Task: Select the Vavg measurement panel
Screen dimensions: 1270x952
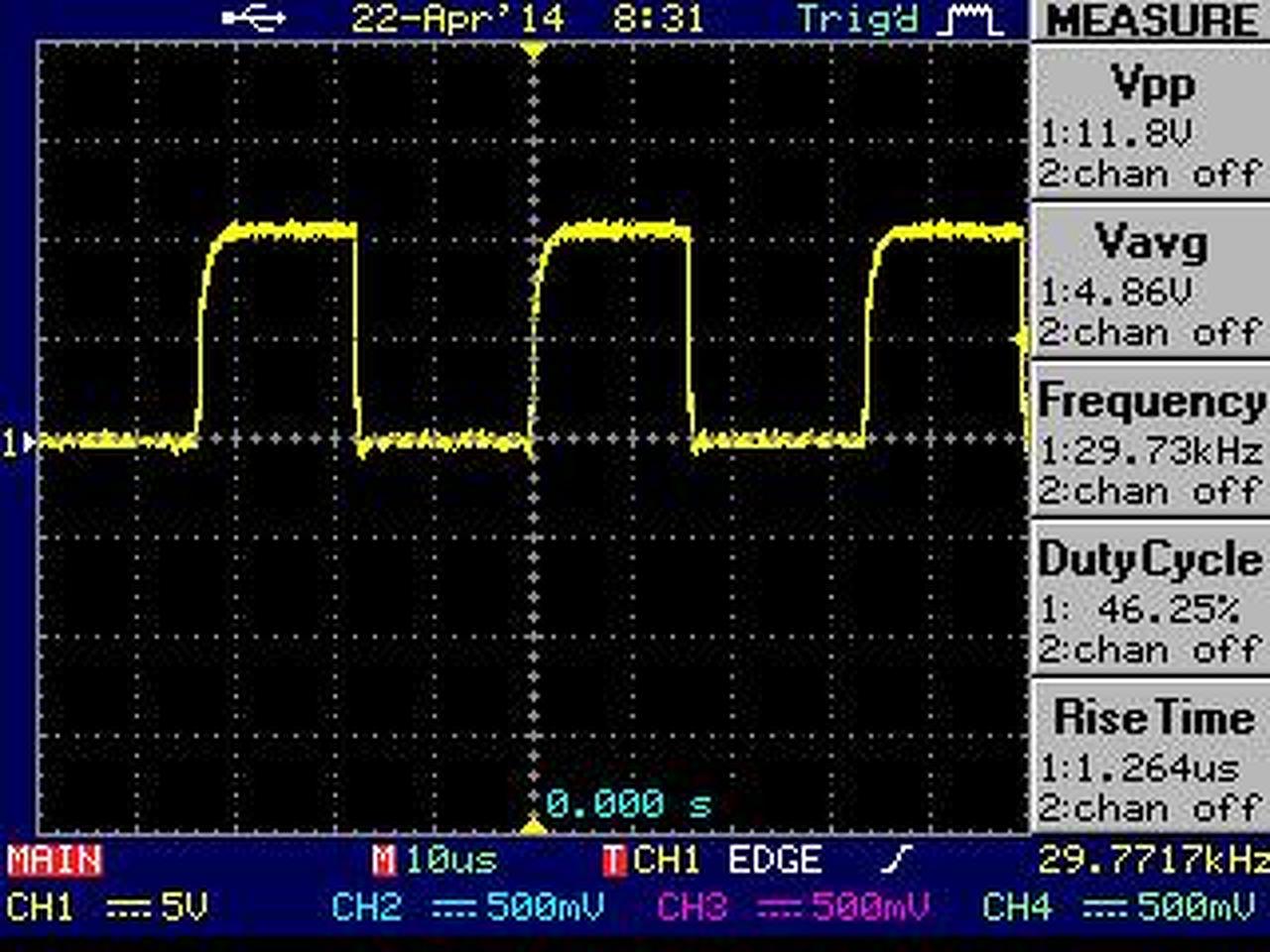Action: tap(1151, 282)
